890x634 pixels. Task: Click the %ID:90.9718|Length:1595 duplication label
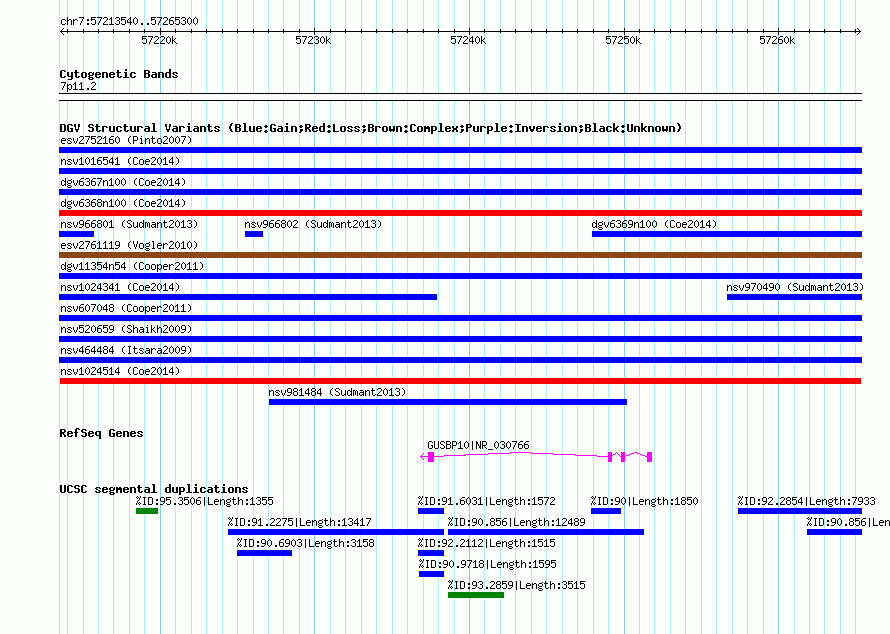pos(487,564)
